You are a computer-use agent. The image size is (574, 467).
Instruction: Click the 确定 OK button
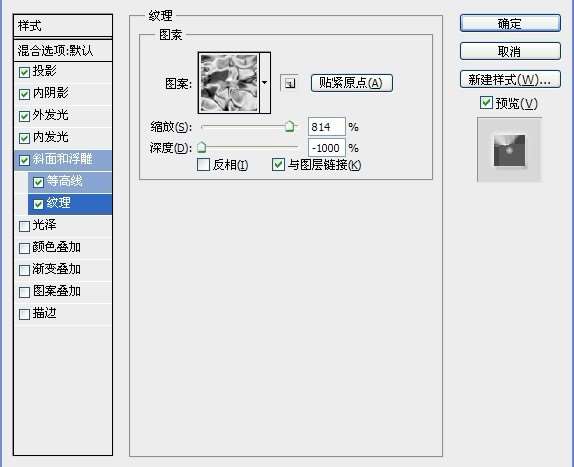click(510, 23)
